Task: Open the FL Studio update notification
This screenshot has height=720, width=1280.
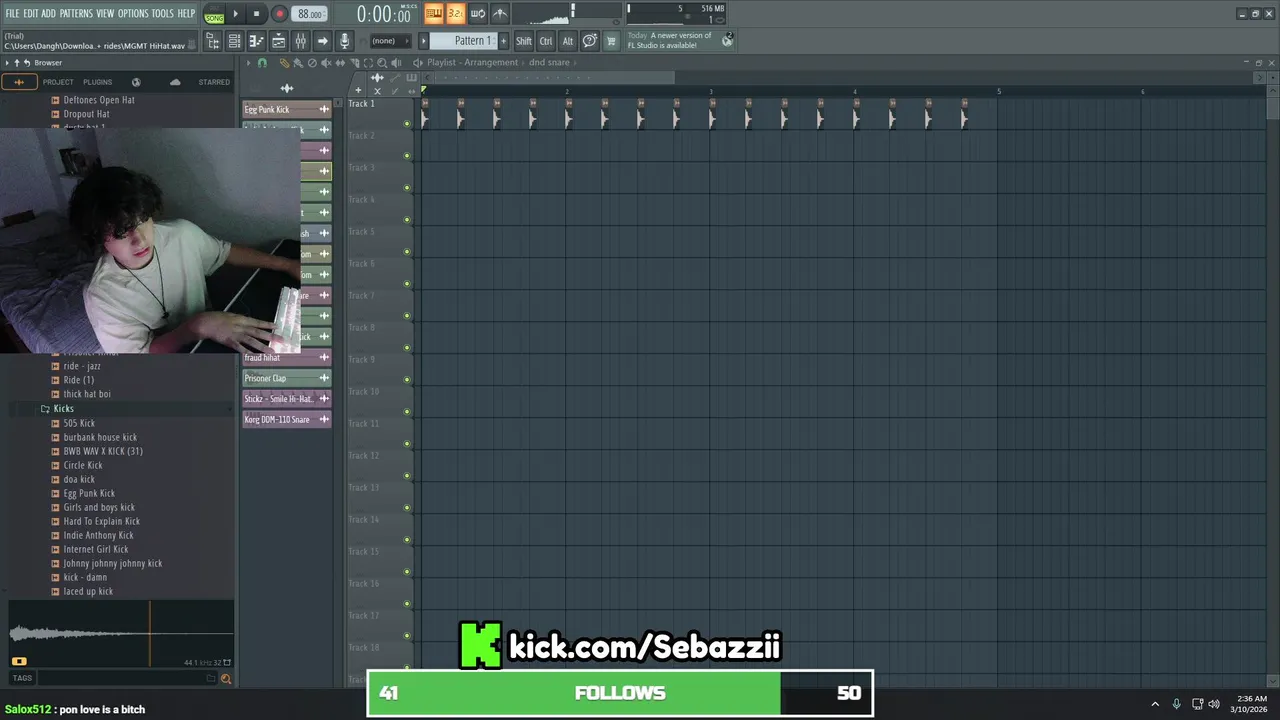Action: (680, 40)
